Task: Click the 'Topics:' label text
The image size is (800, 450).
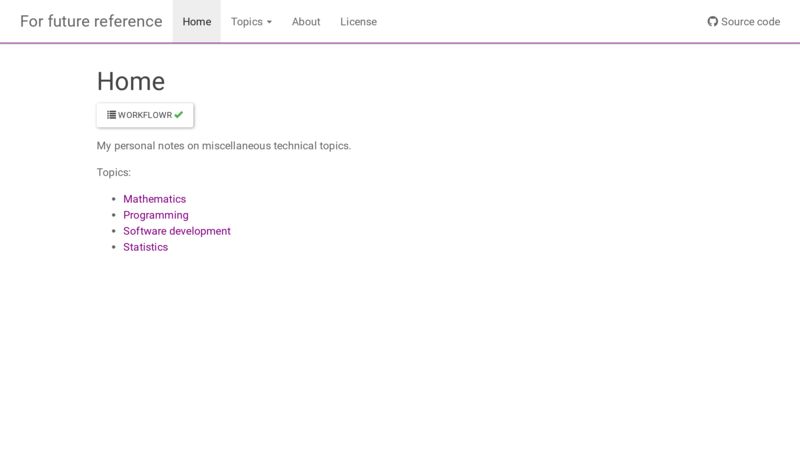Action: 114,172
